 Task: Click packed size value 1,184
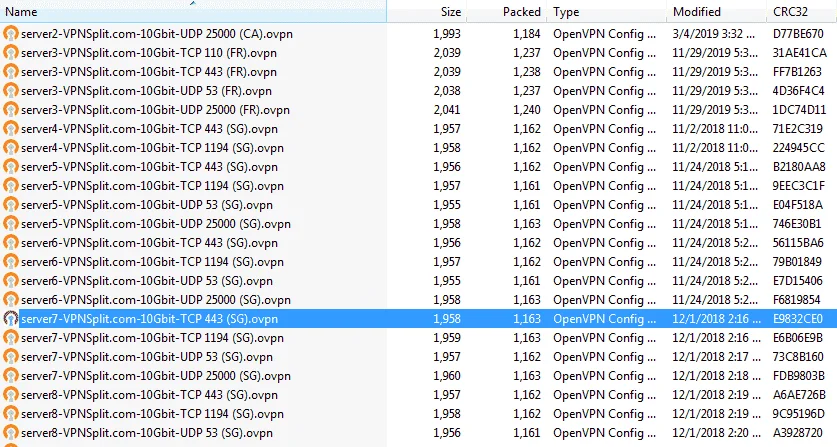tap(527, 34)
